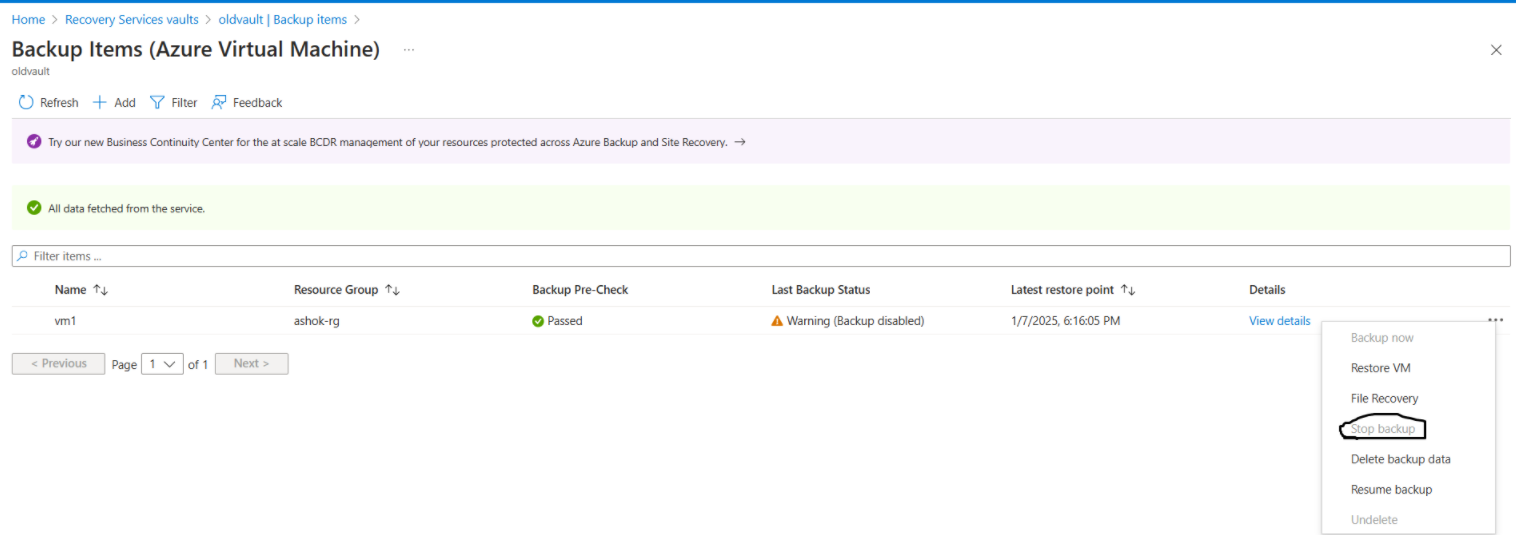Go to Home breadcrumb
Image resolution: width=1516 pixels, height=535 pixels.
click(28, 19)
